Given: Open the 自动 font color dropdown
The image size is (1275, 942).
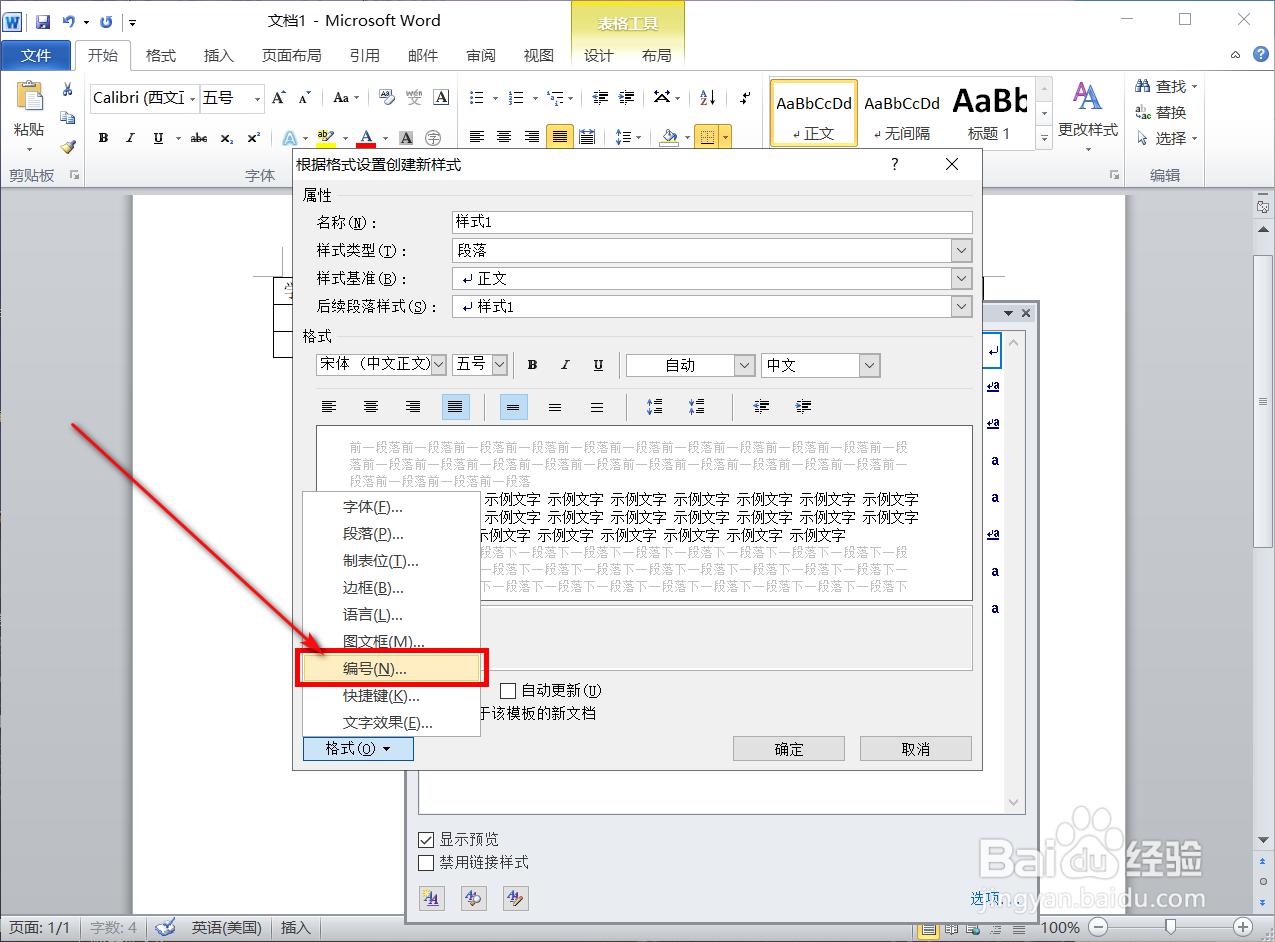Looking at the screenshot, I should click(x=744, y=366).
